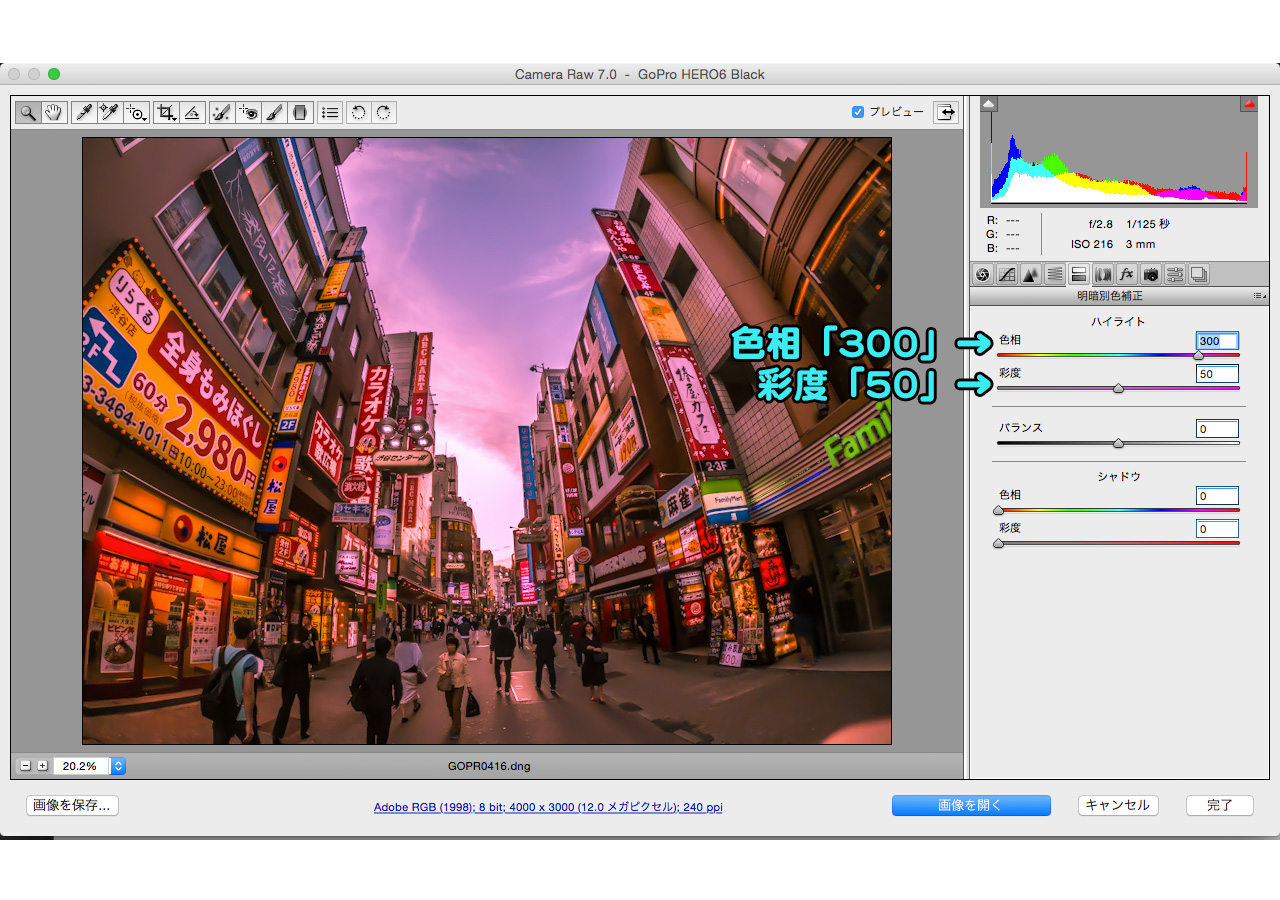Switch to the Effects (fx) tab
The image size is (1280, 900).
tap(1127, 274)
